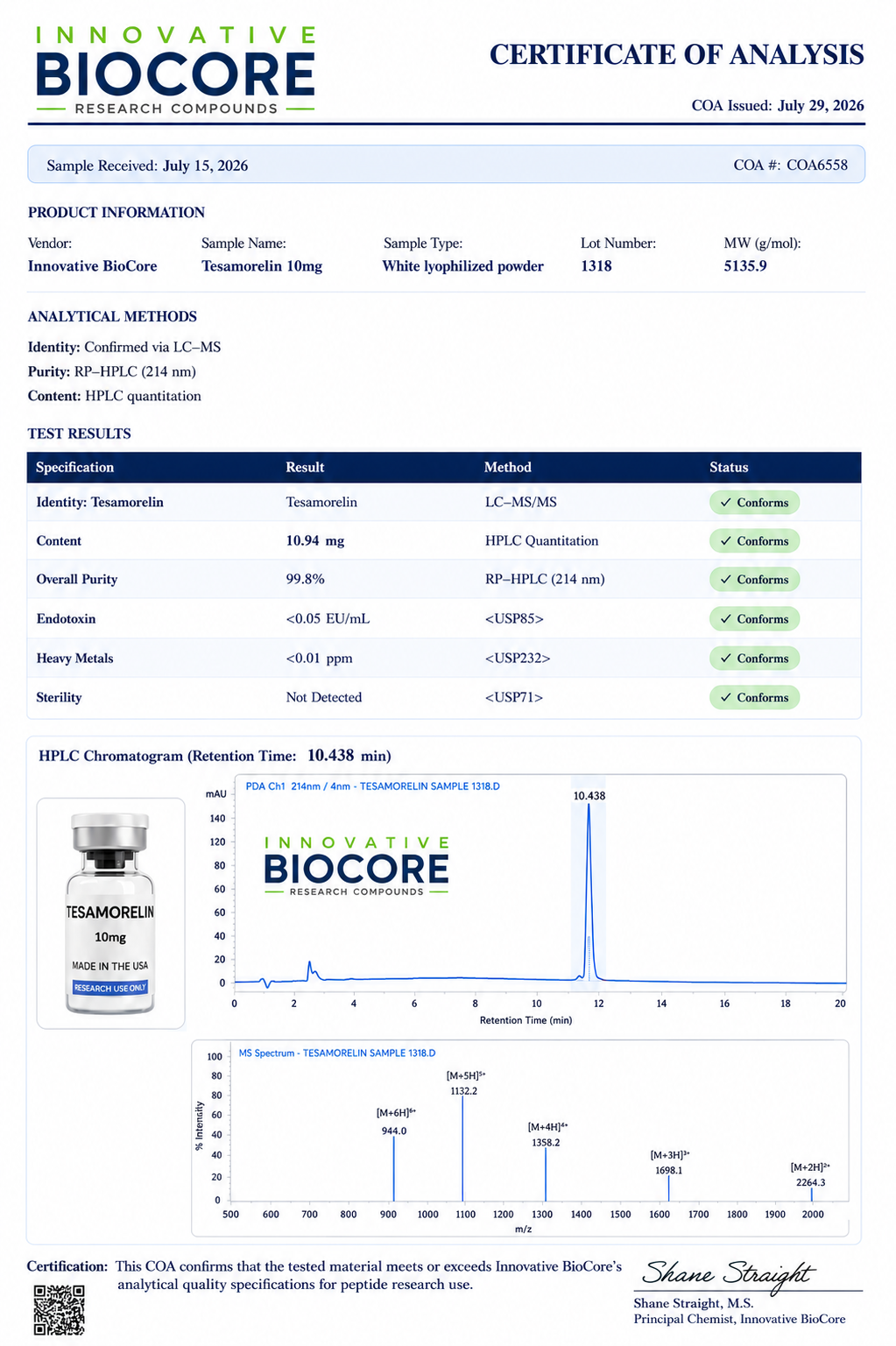896x1346 pixels.
Task: Click the printed name 'Shane Straight, M.S.'
Action: click(694, 1303)
